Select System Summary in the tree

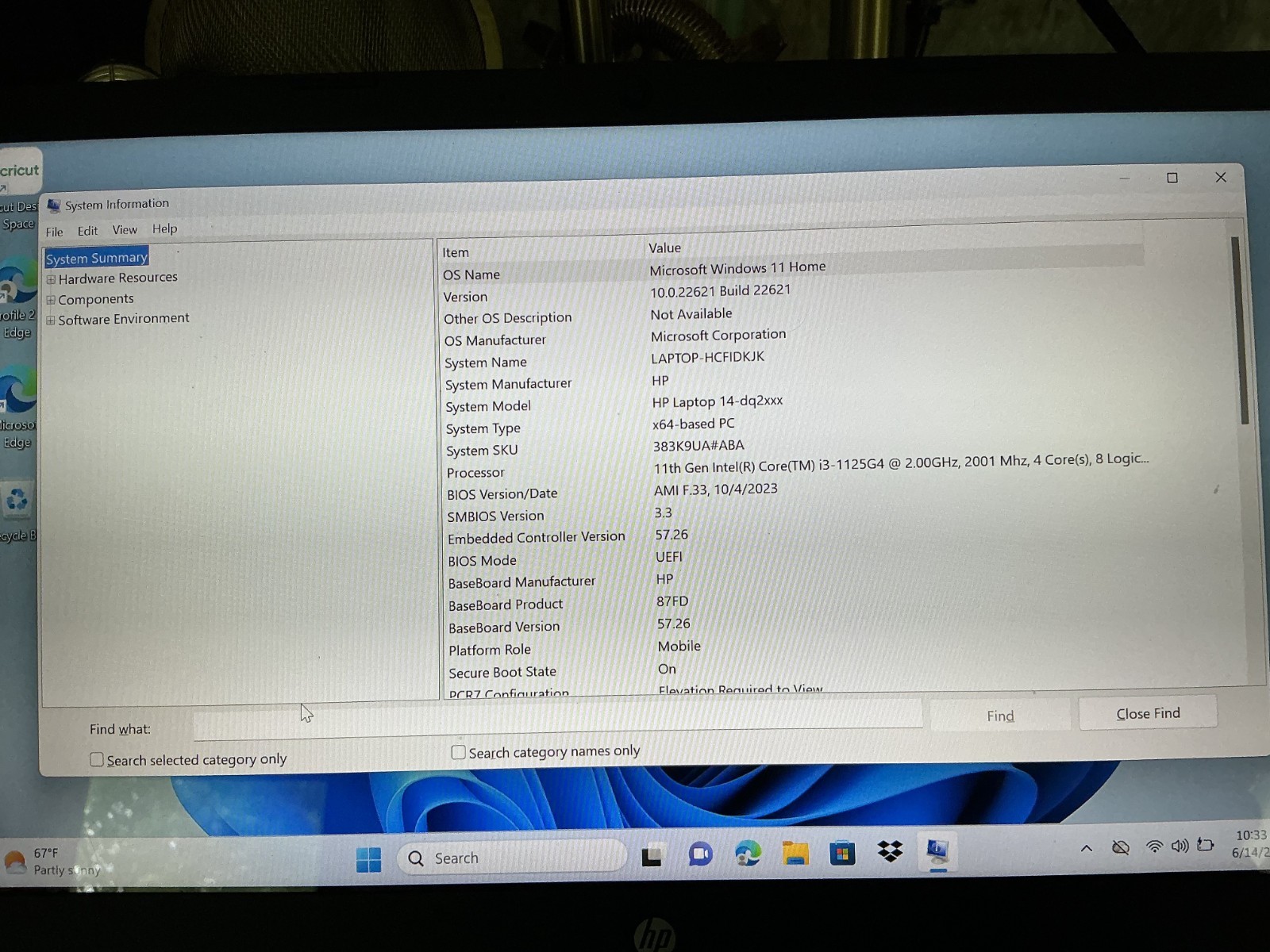tap(97, 258)
